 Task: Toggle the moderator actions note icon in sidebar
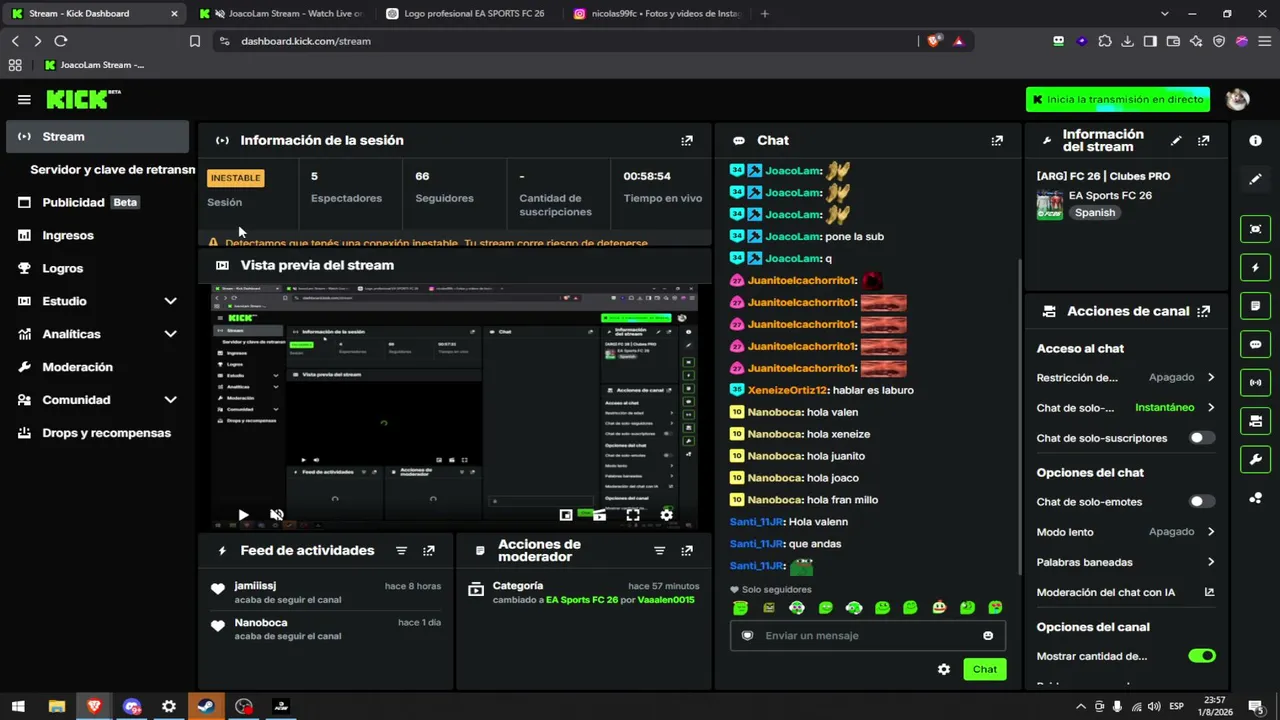click(1256, 306)
